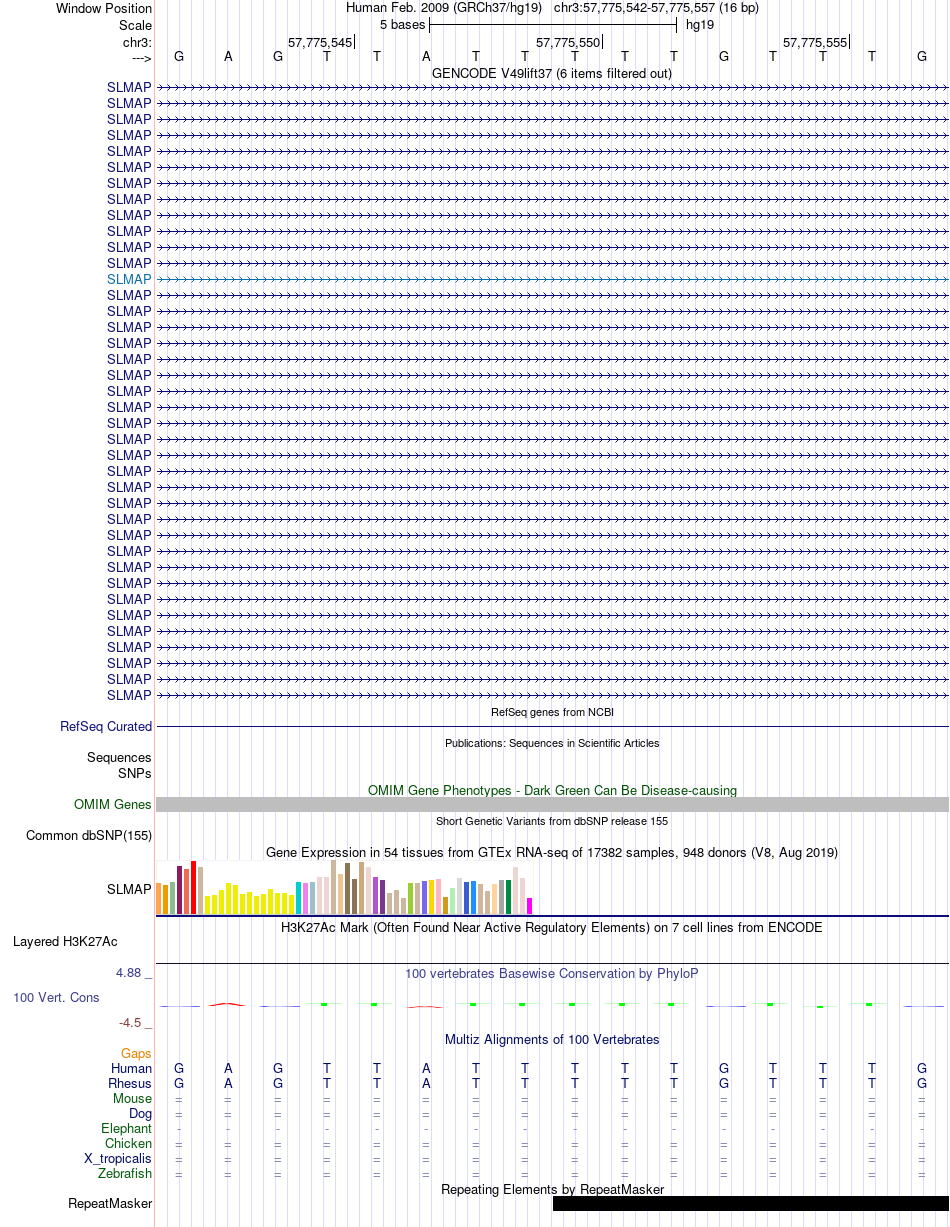Open the RefSeq Curated track label

point(106,727)
